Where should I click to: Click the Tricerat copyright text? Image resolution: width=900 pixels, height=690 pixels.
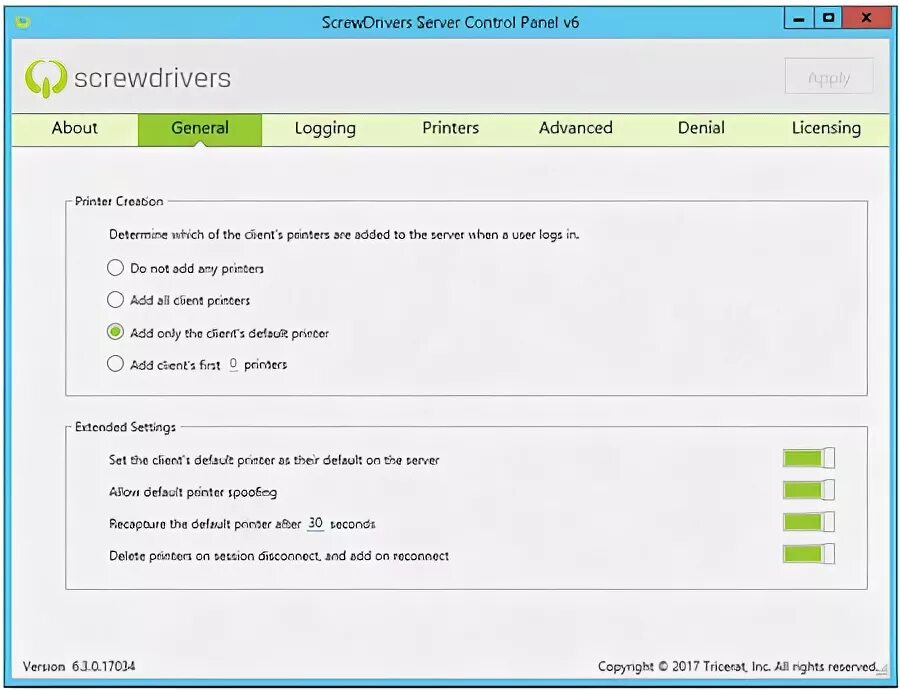[737, 667]
